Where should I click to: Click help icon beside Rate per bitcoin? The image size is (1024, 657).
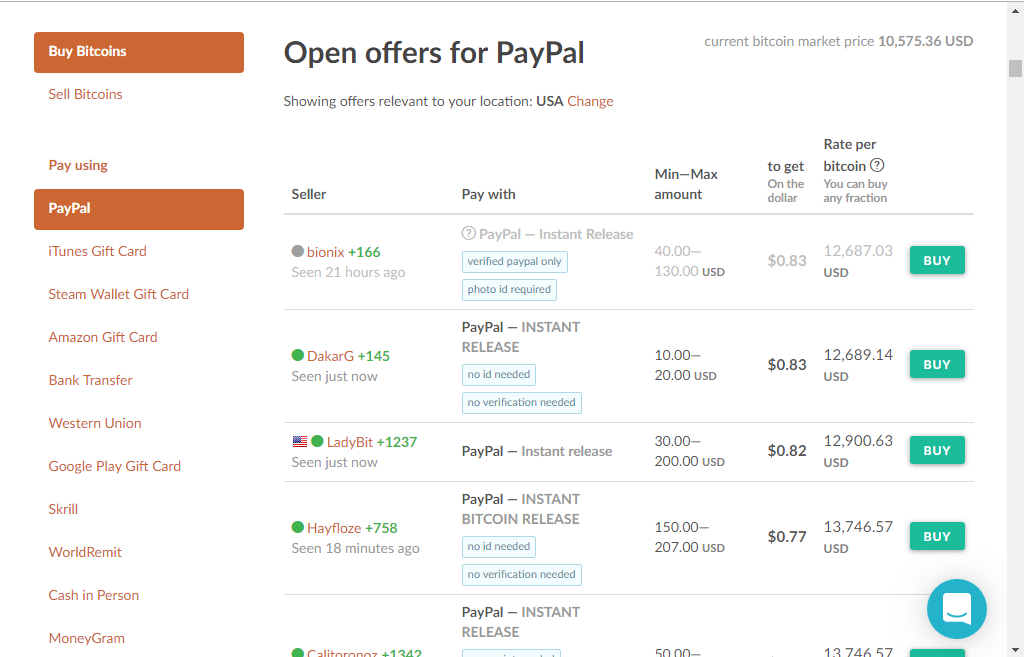877,166
